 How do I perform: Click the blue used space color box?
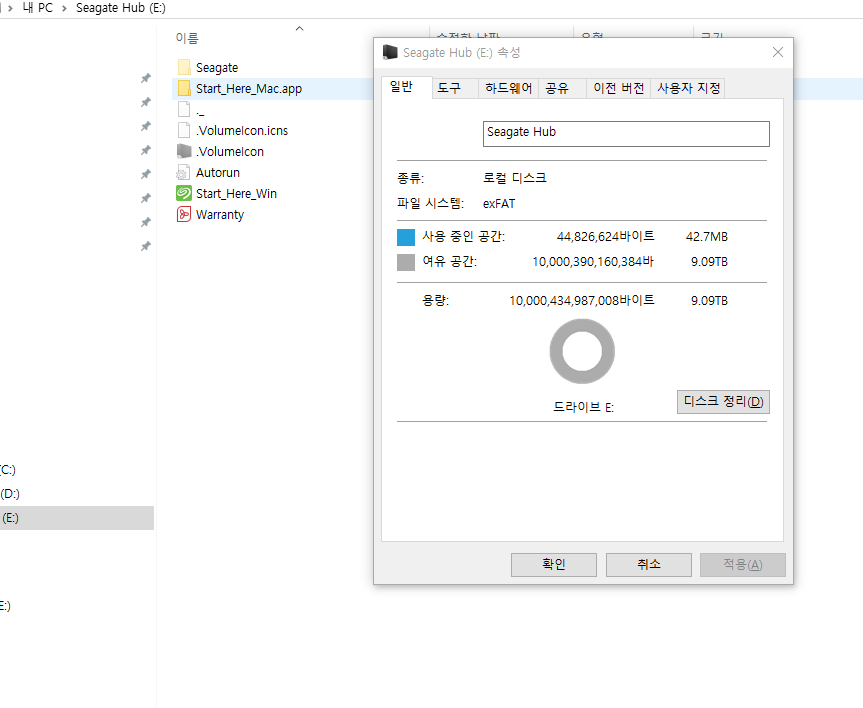(406, 237)
